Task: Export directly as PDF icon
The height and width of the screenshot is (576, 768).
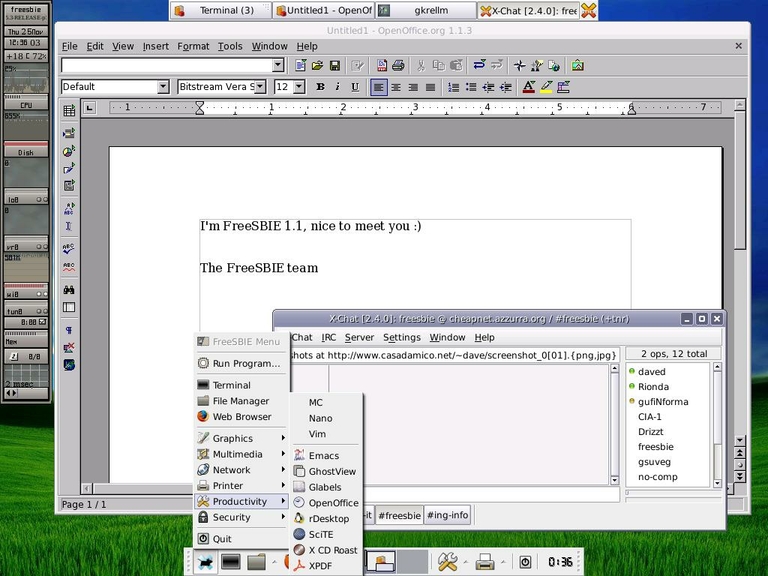Action: click(382, 65)
